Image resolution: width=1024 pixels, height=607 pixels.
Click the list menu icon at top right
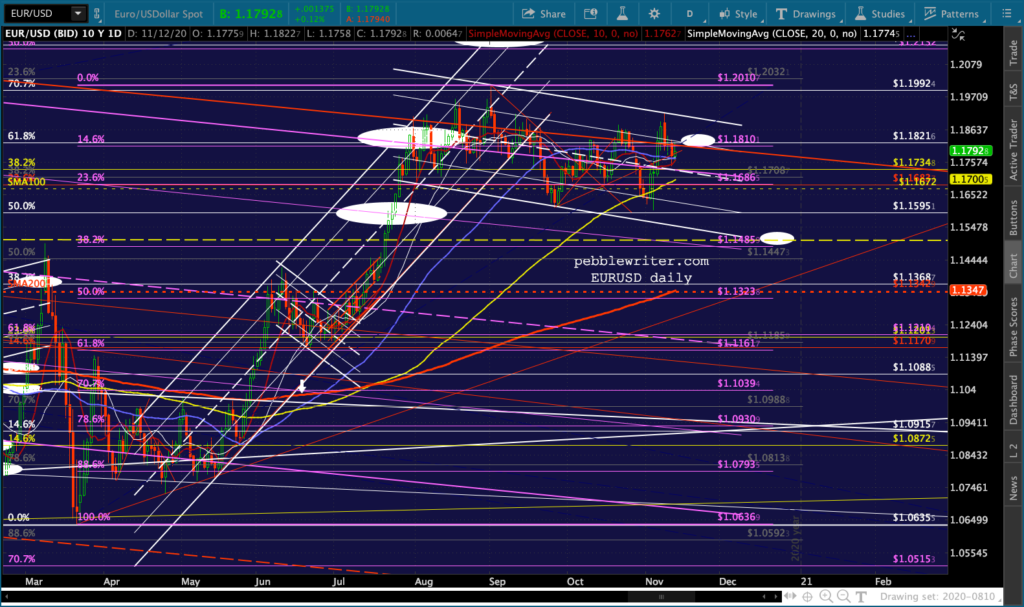tap(1008, 14)
